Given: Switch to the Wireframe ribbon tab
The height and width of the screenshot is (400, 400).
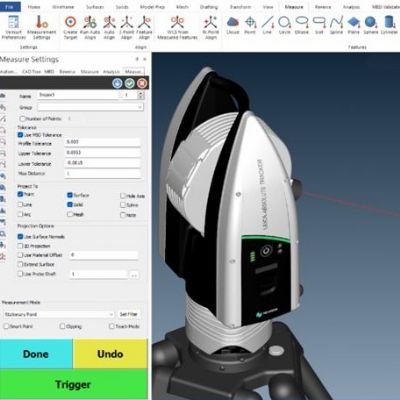Looking at the screenshot, I should click(x=63, y=7).
